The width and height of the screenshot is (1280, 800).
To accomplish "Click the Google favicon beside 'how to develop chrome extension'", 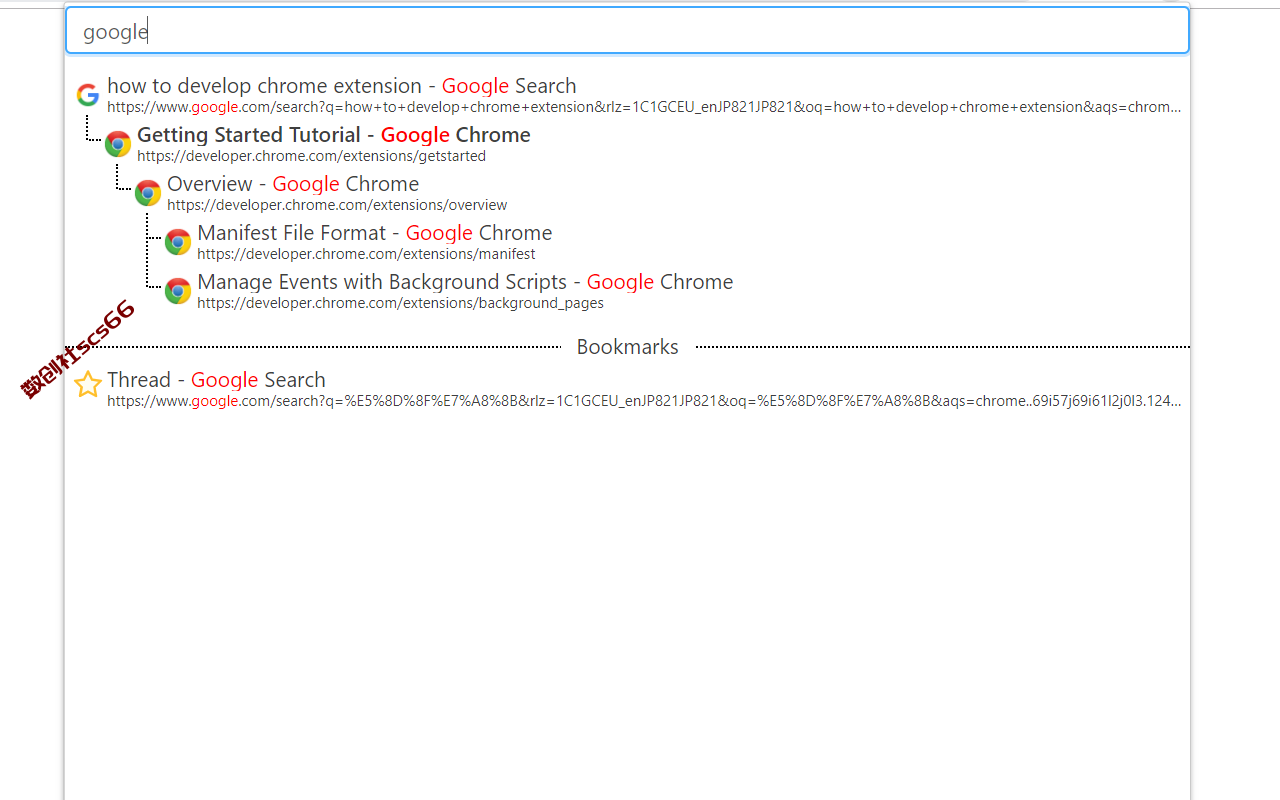I will [88, 95].
